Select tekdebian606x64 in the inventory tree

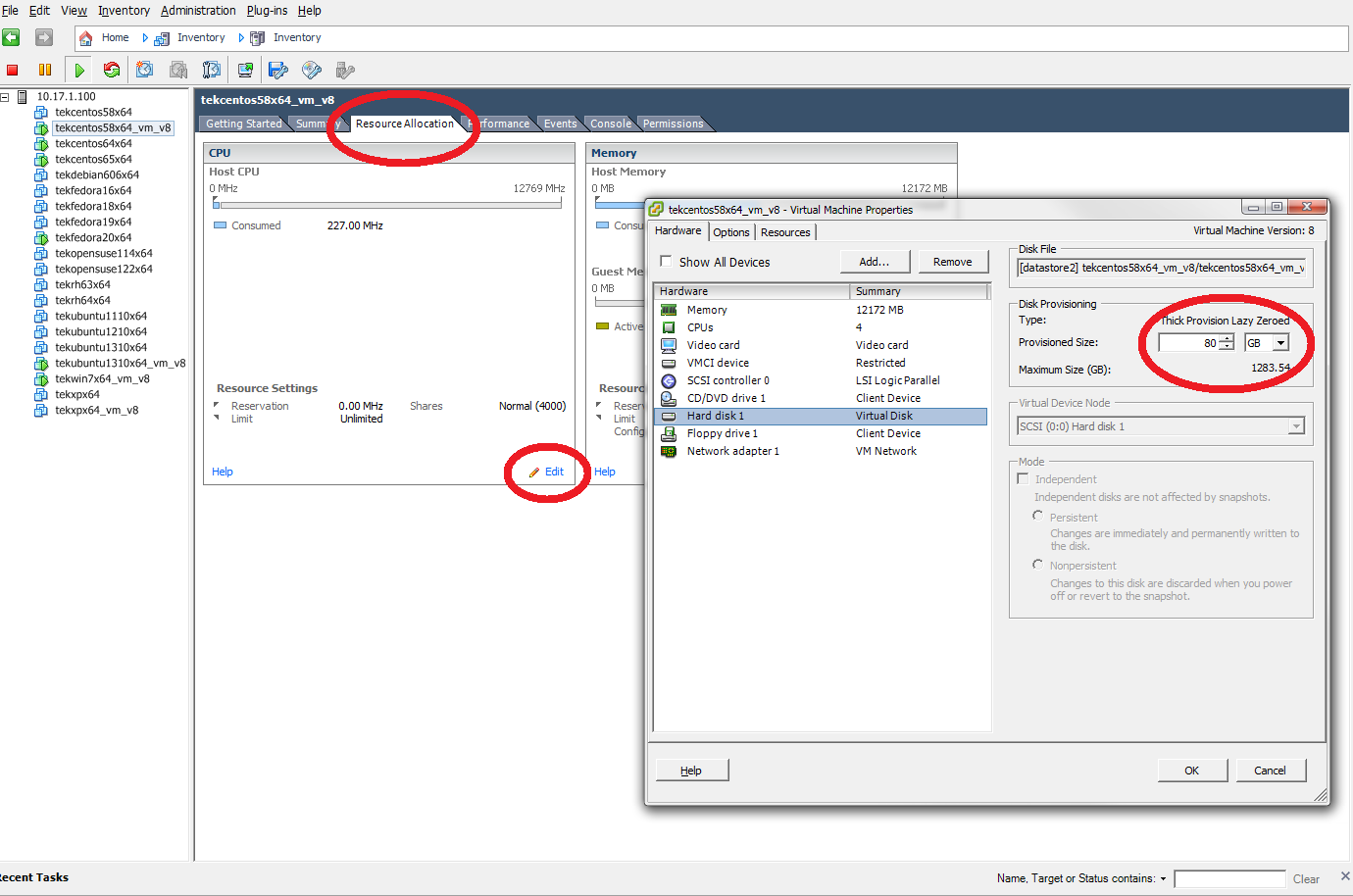coord(97,174)
